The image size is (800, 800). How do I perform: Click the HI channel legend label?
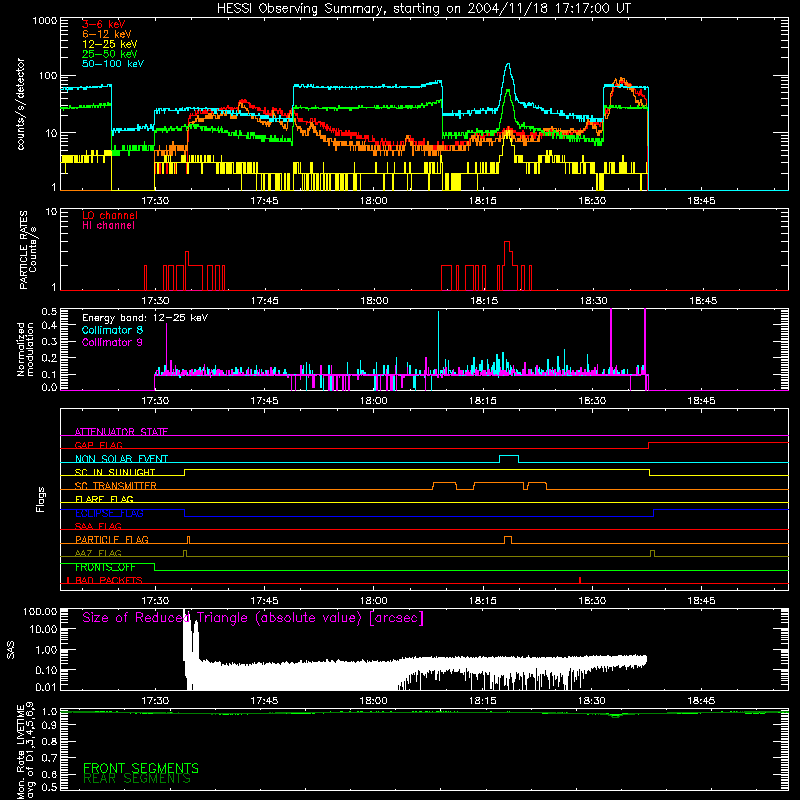[108, 226]
